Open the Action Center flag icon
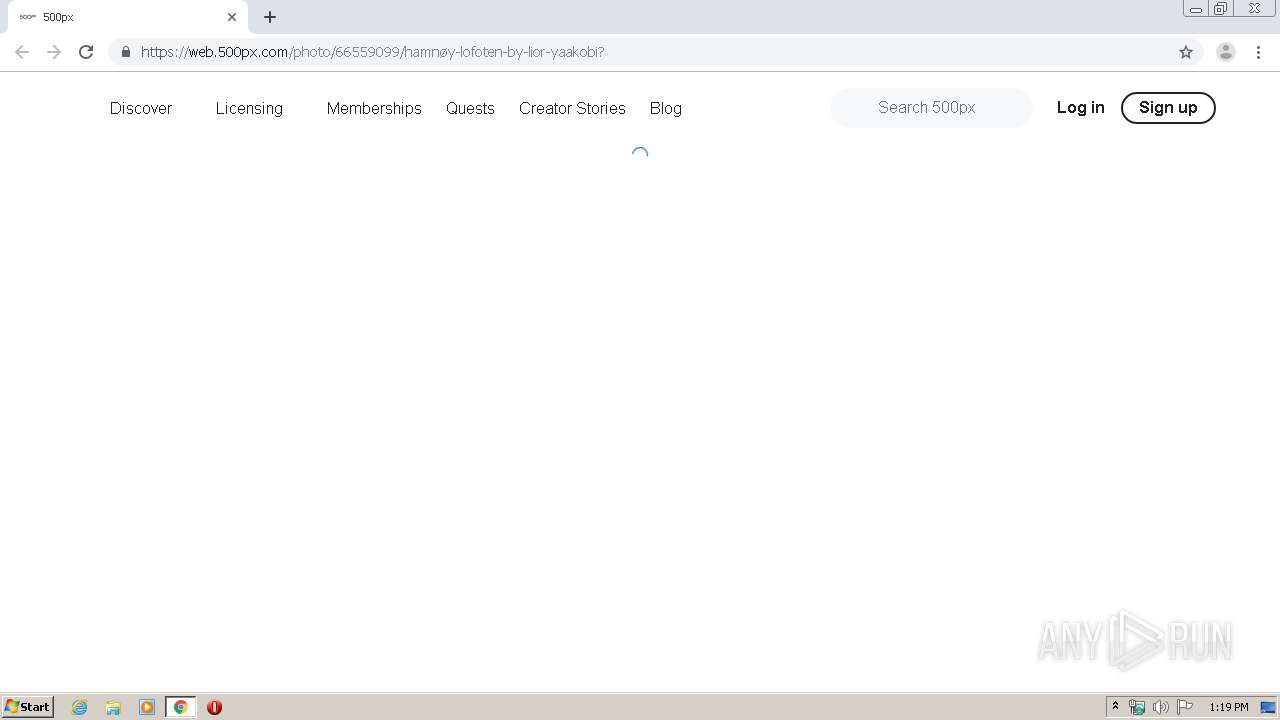 1185,707
